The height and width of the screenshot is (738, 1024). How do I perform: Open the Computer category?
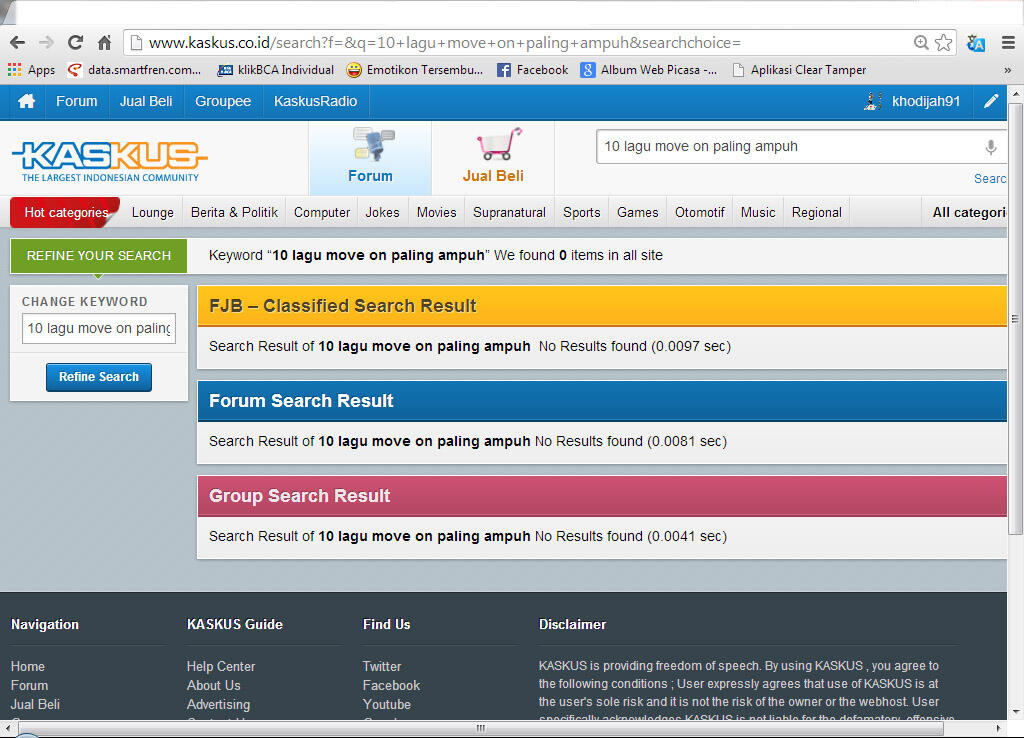[x=322, y=212]
